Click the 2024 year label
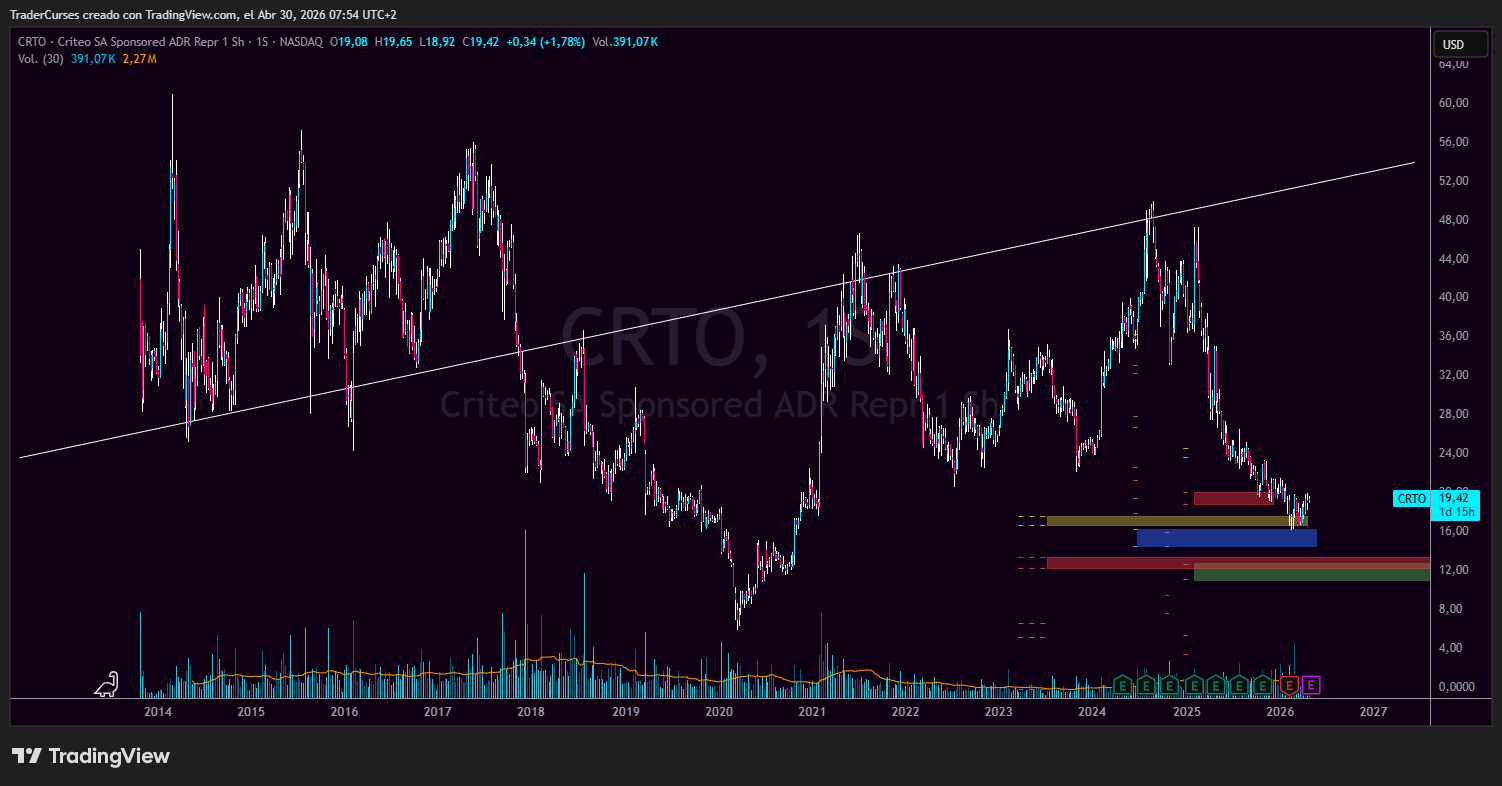Image resolution: width=1502 pixels, height=786 pixels. point(1093,712)
